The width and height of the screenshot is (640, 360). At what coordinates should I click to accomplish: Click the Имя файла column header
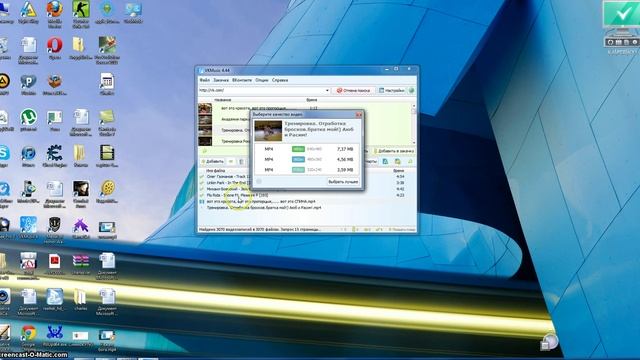(x=216, y=171)
